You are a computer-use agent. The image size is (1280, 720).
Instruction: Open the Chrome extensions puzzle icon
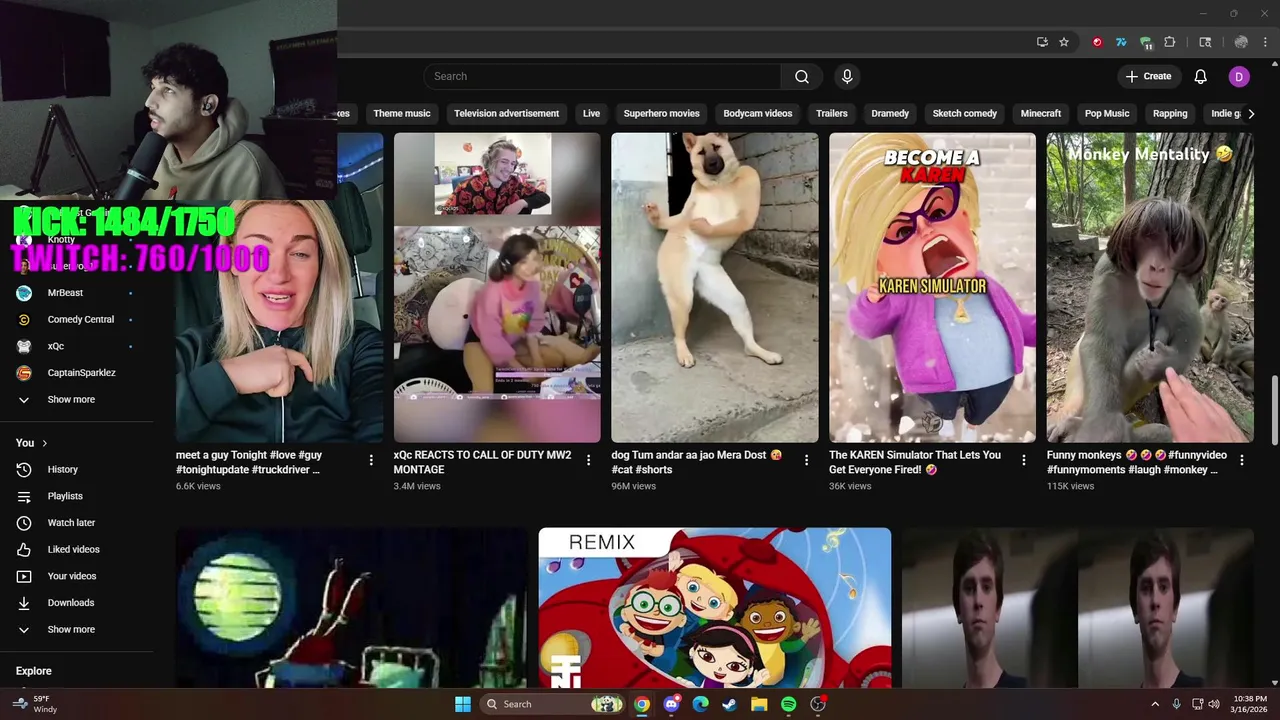click(1170, 42)
